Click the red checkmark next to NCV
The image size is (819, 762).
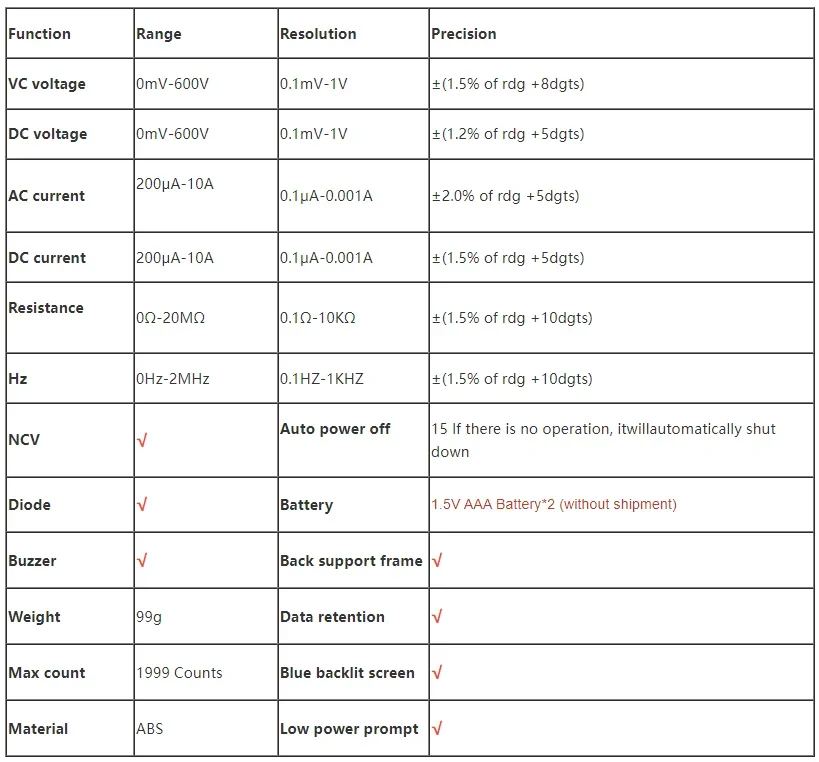point(142,440)
